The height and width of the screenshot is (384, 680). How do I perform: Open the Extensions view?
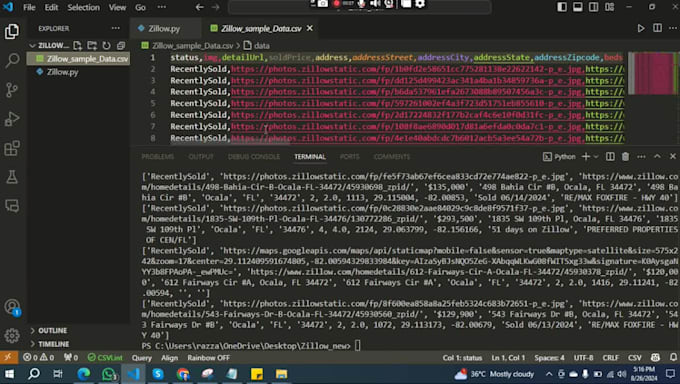click(12, 148)
